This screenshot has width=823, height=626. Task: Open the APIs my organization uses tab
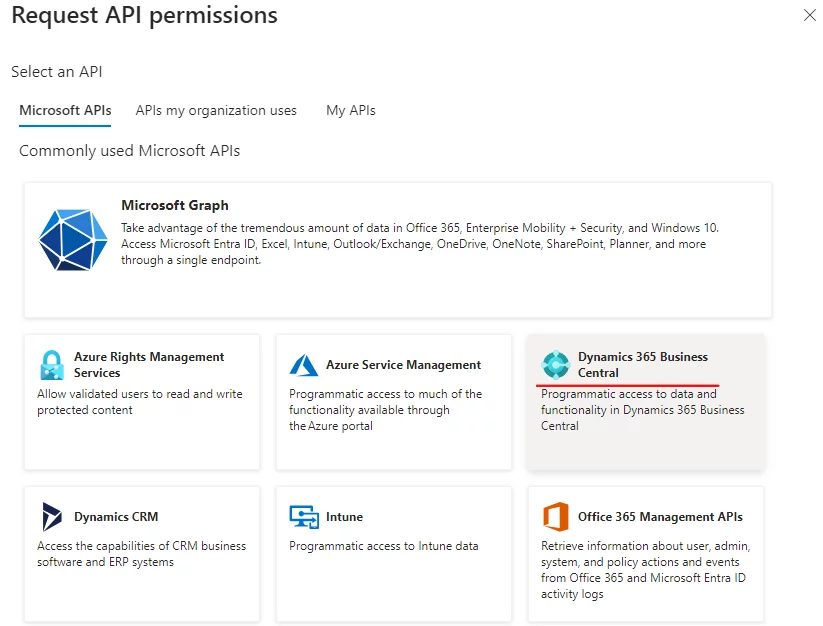coord(216,110)
